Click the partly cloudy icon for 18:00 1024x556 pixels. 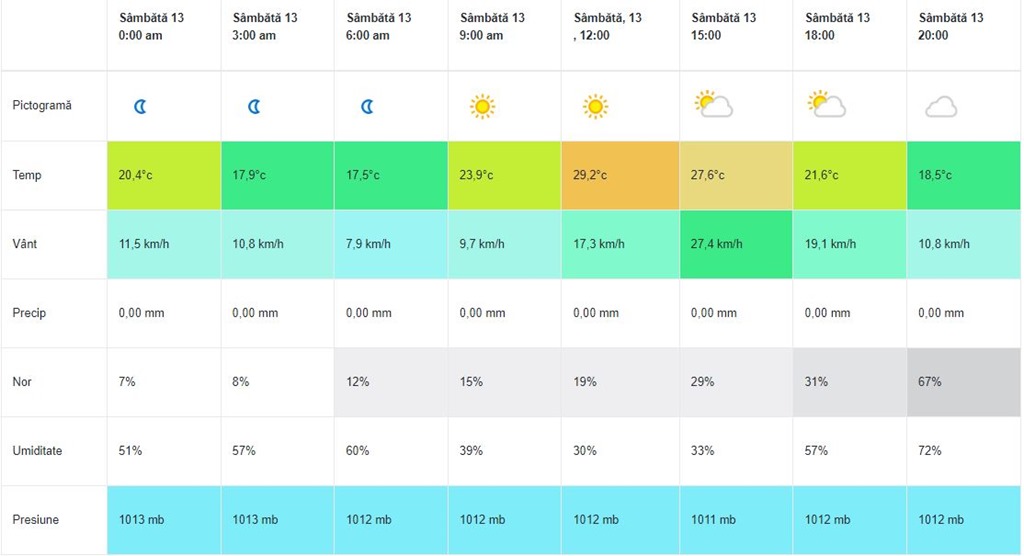click(827, 104)
